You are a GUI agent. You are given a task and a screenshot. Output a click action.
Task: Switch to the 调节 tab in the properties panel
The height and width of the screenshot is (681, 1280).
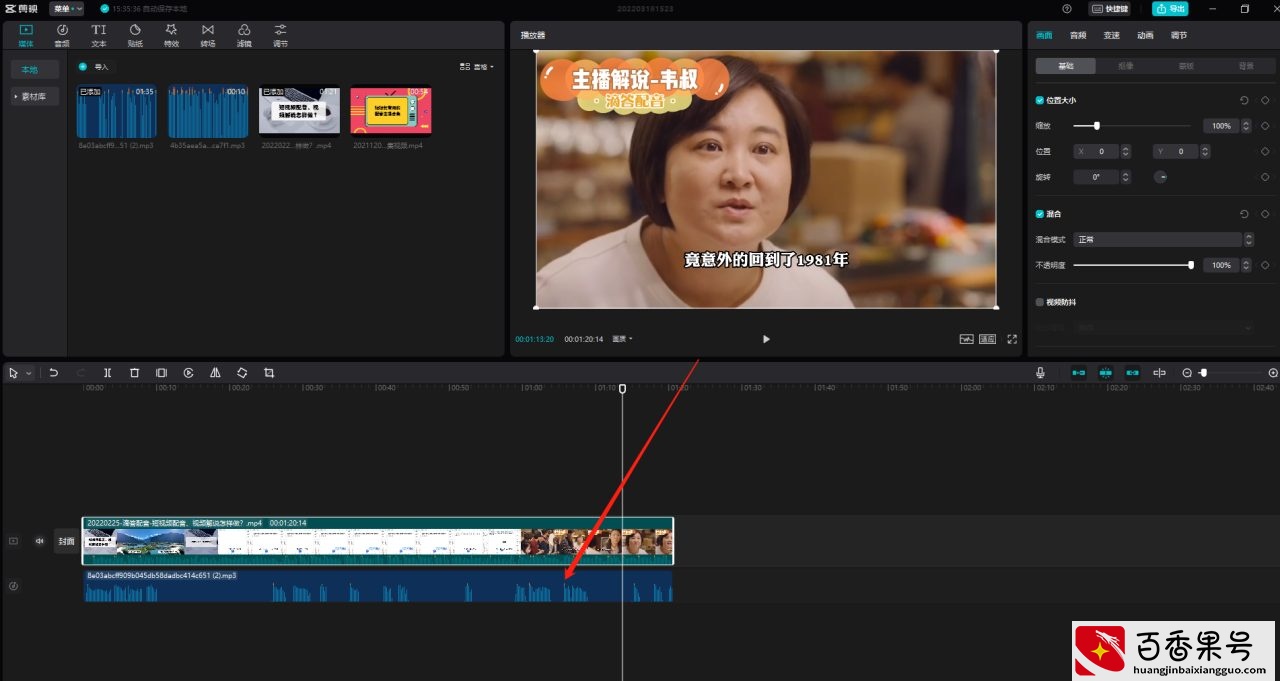coord(1179,35)
